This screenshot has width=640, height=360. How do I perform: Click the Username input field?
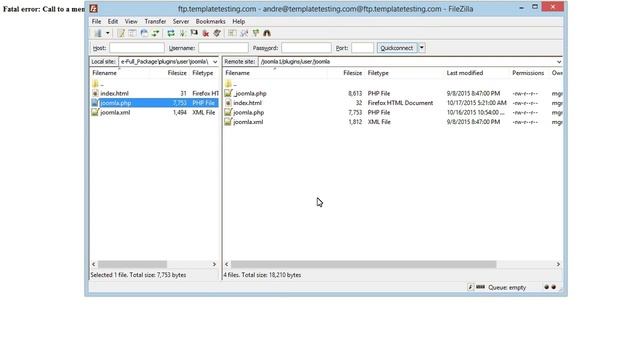(x=223, y=48)
